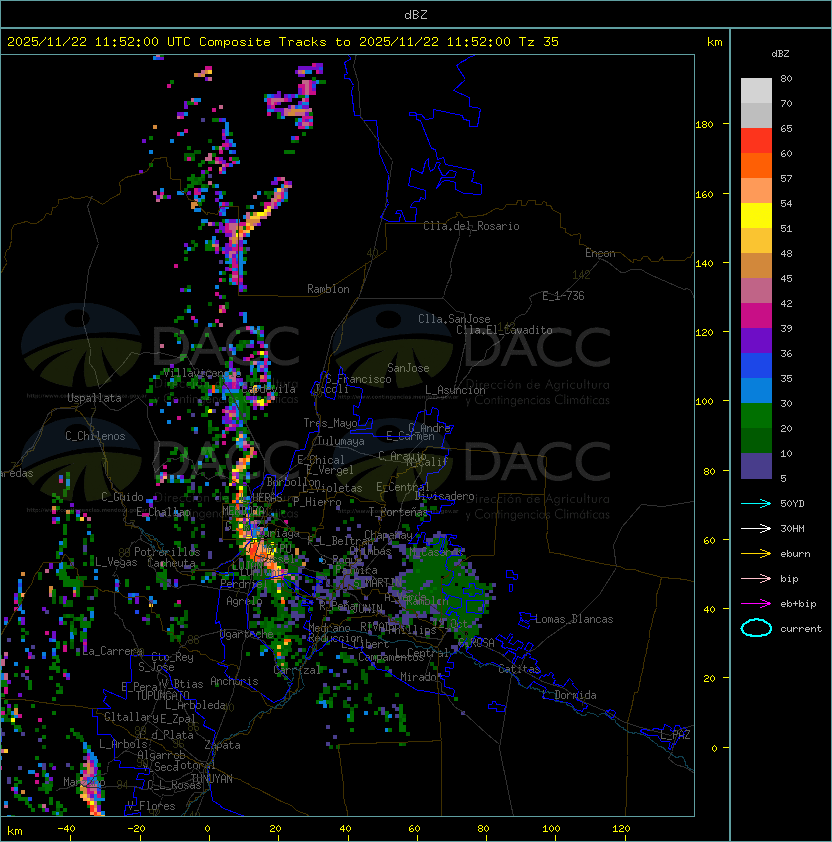Click the Composite Tracks timestamp header text
Screen dimensions: 832x842
point(283,42)
